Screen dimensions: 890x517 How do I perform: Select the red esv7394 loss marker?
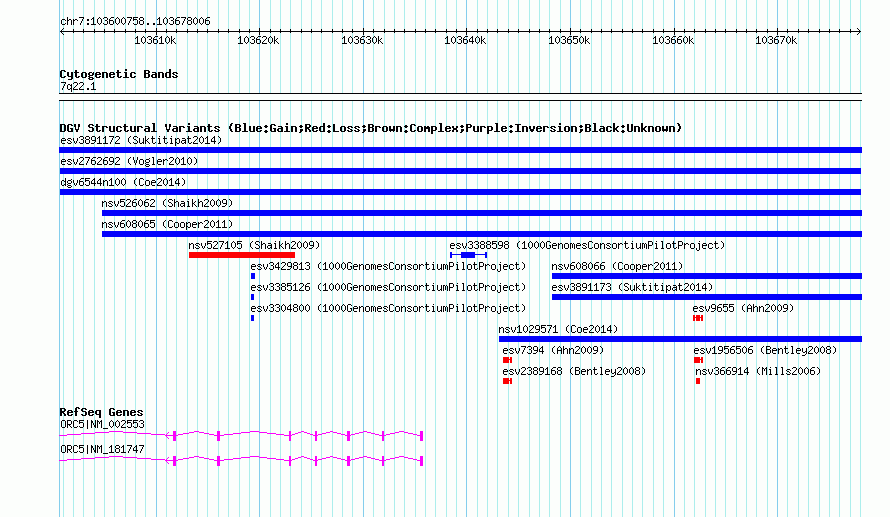507,360
